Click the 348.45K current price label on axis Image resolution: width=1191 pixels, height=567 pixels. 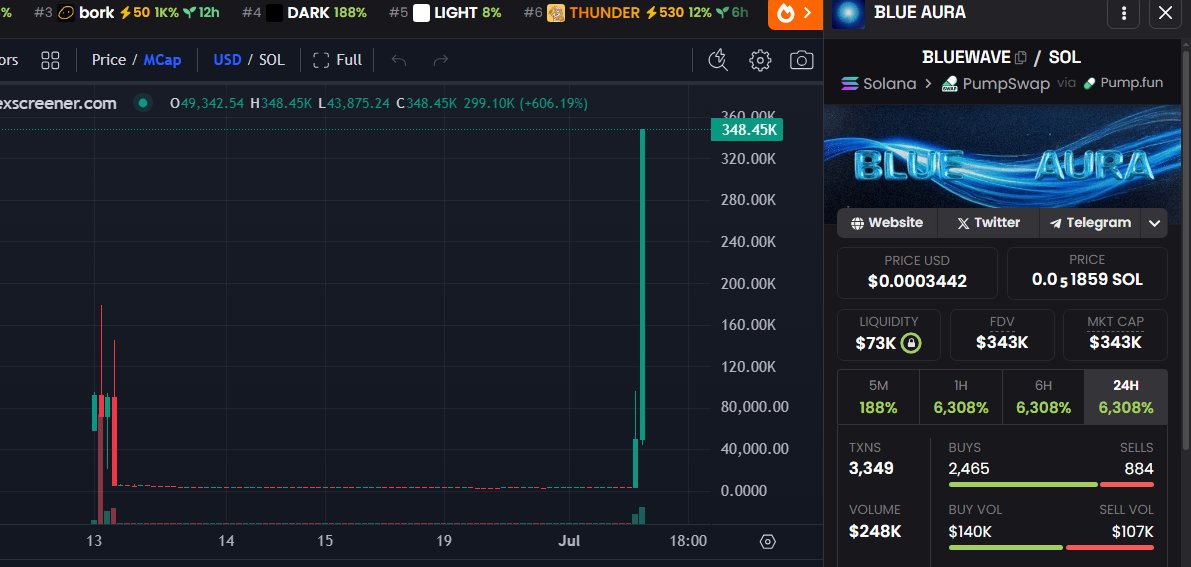(747, 130)
